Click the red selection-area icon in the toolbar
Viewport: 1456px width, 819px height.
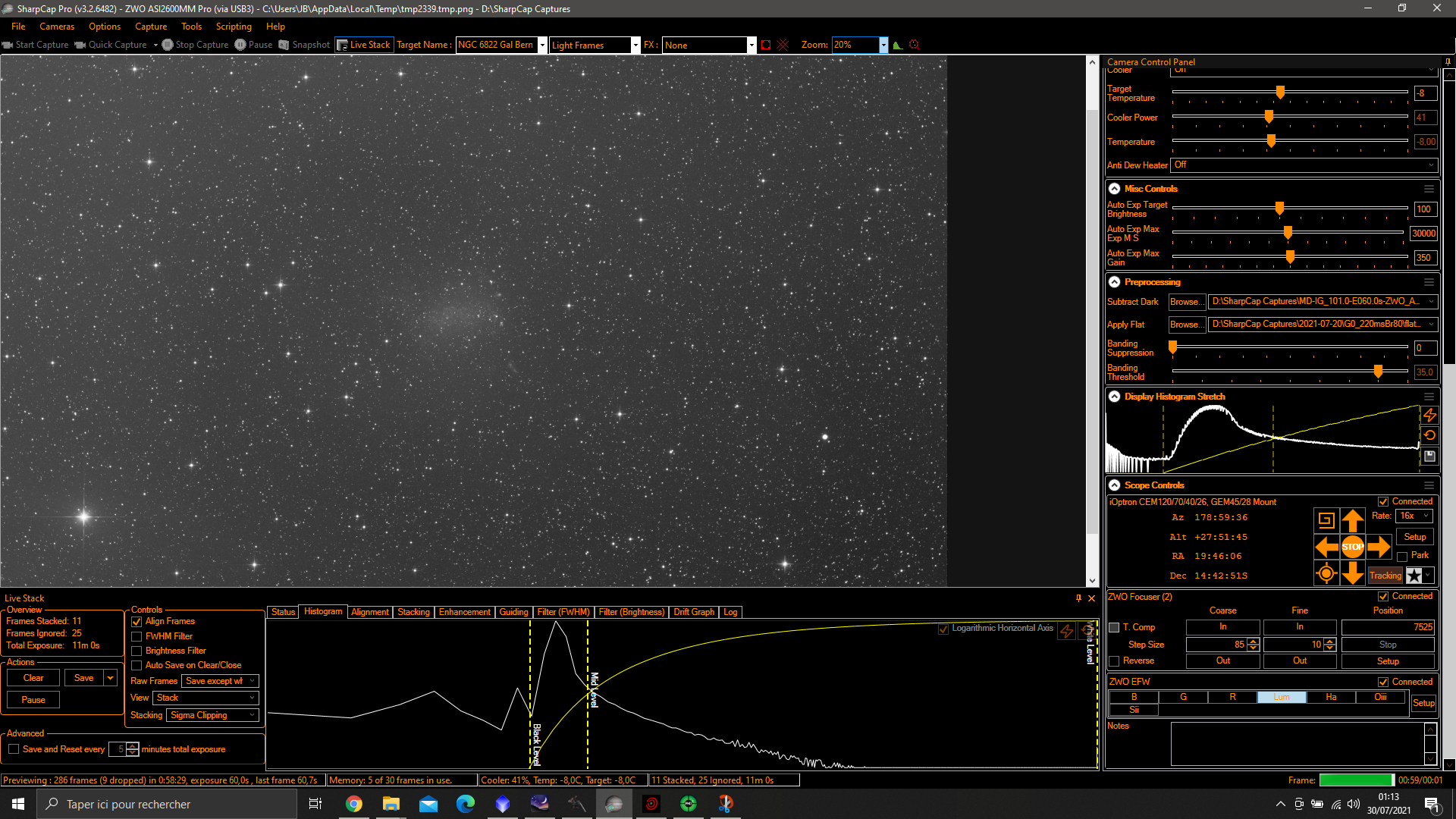click(x=766, y=45)
